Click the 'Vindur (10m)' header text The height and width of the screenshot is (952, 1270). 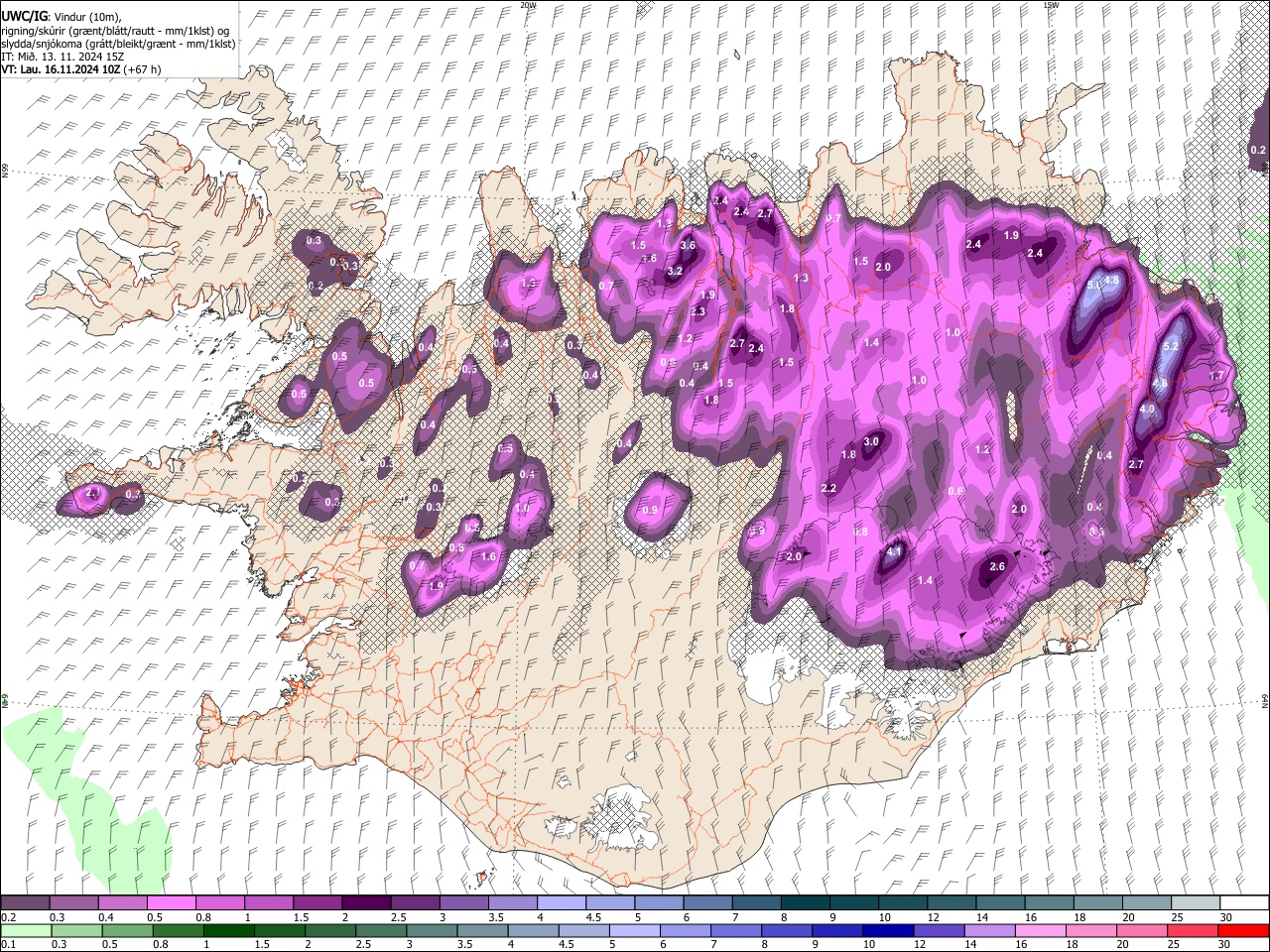(x=86, y=16)
